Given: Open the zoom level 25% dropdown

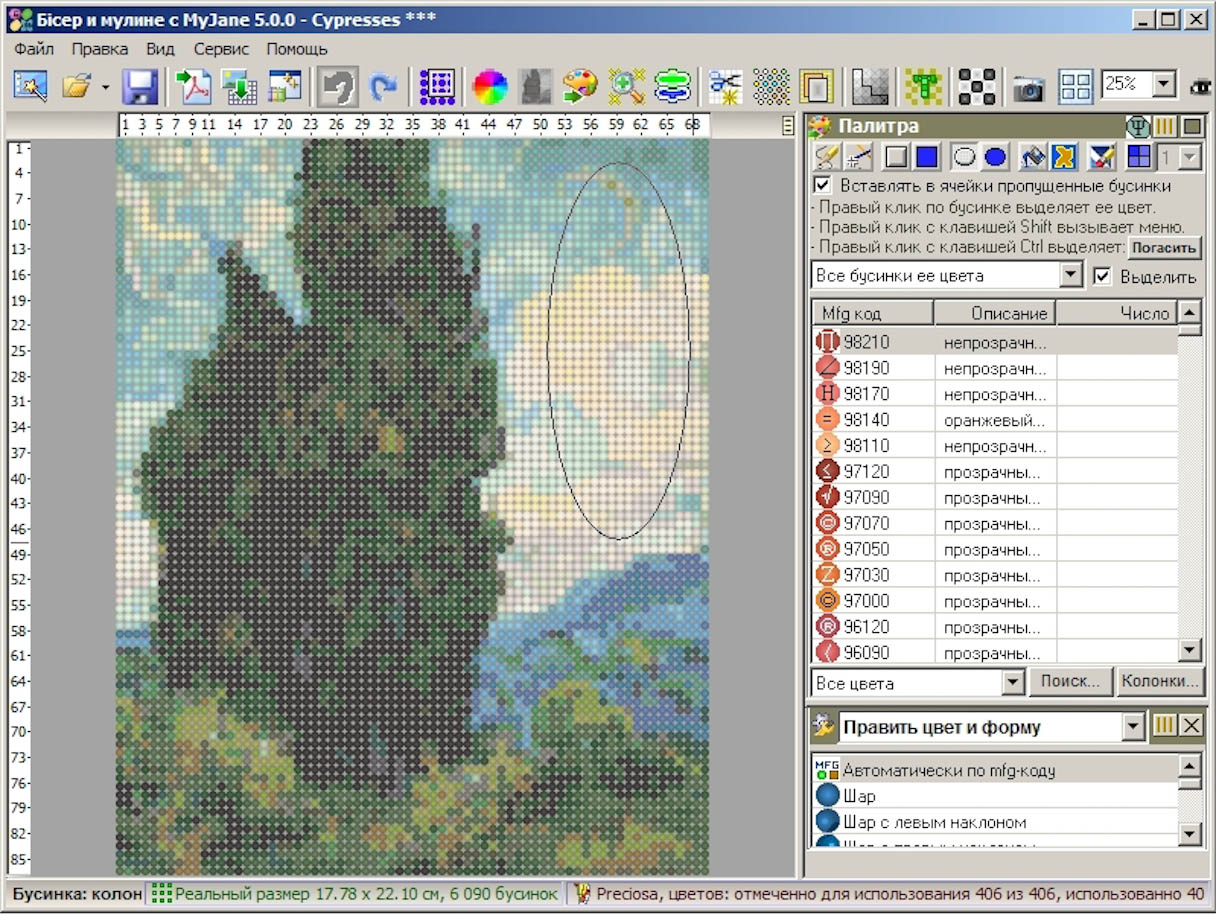Looking at the screenshot, I should pos(1165,85).
